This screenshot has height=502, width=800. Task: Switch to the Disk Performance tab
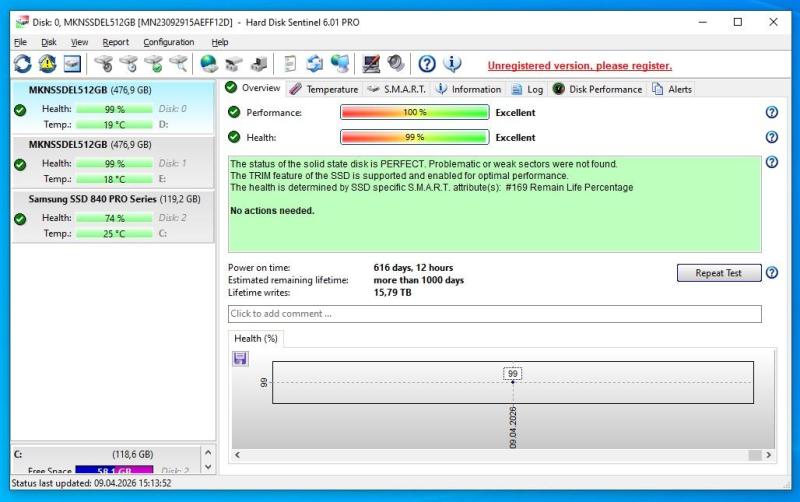click(x=597, y=89)
